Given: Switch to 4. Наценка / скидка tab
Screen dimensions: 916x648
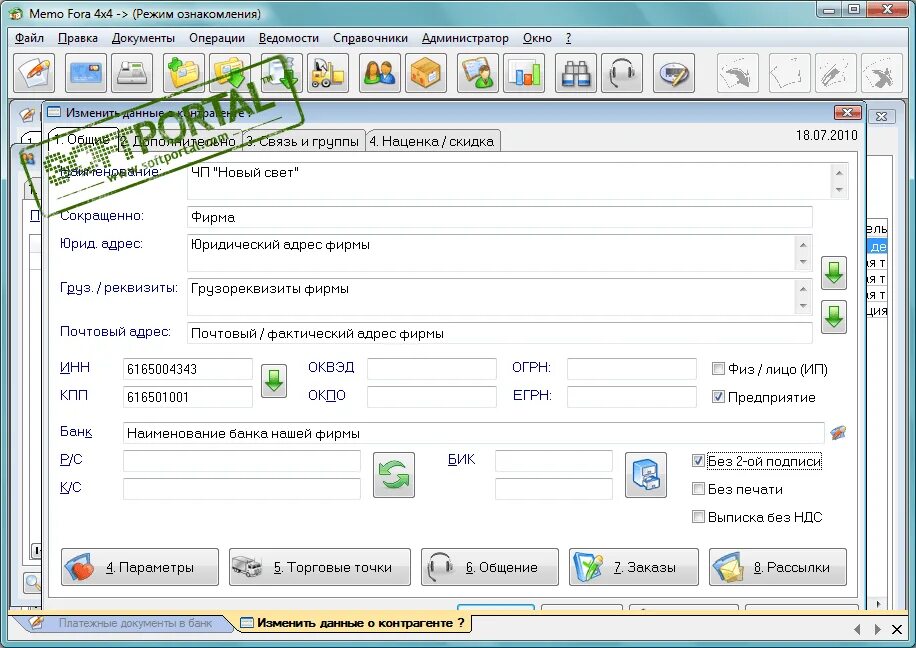Looking at the screenshot, I should tap(432, 141).
